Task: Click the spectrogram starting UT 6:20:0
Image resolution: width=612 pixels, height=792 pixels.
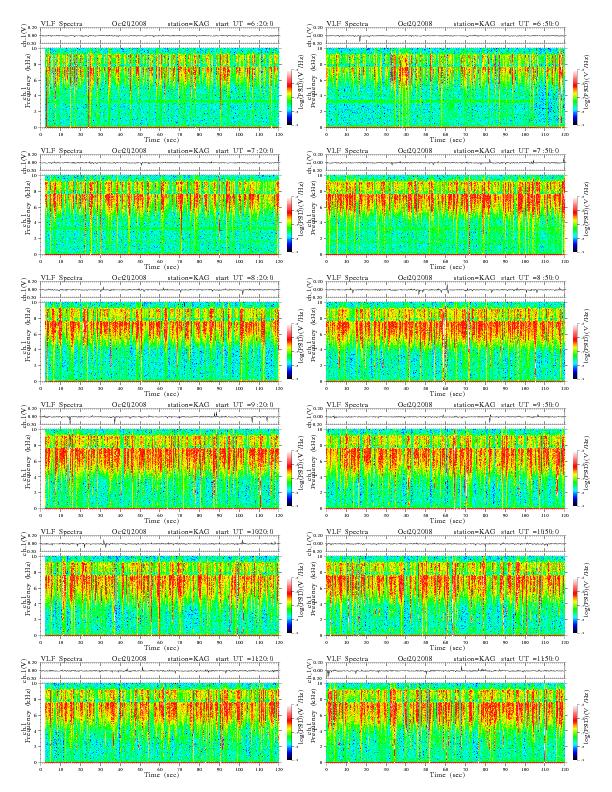Action: point(160,88)
